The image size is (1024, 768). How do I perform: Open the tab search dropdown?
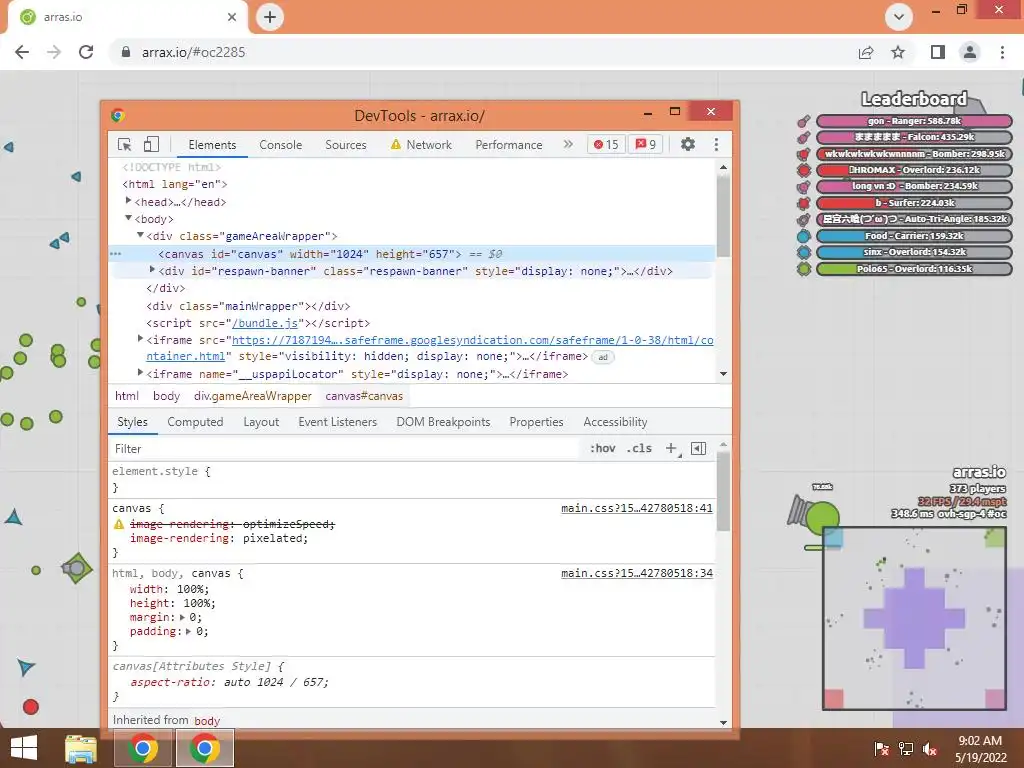(x=899, y=17)
